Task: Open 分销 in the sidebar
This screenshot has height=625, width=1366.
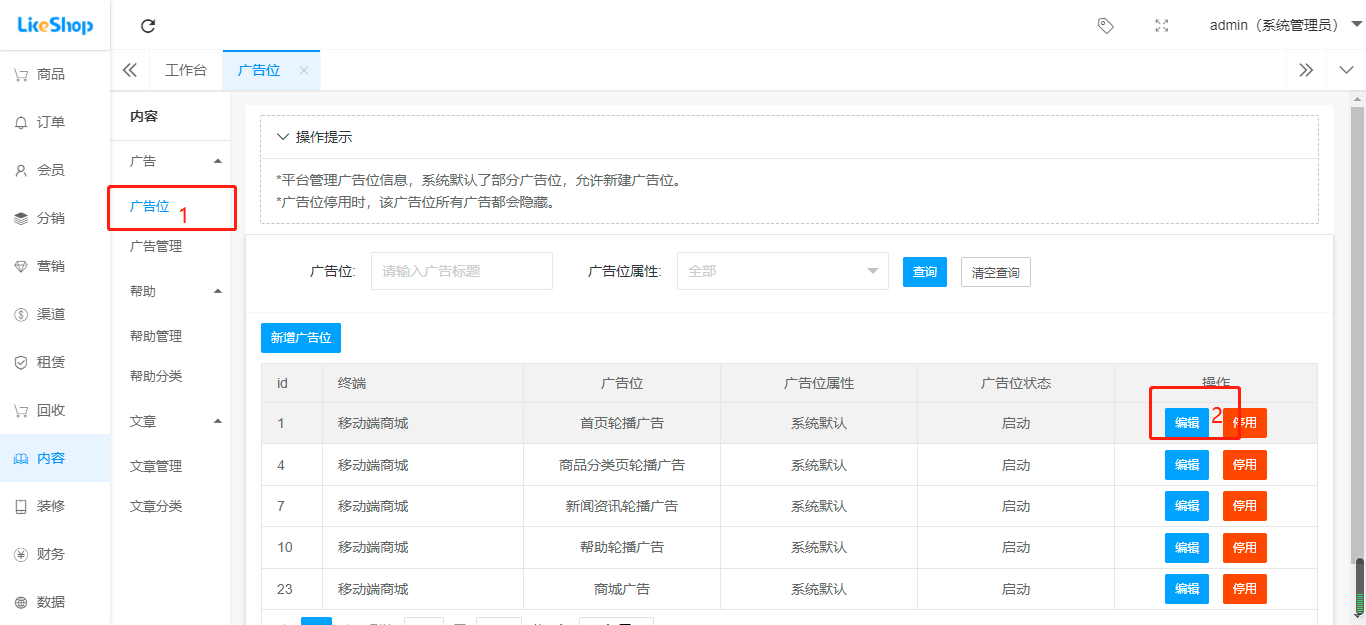Action: 55,218
